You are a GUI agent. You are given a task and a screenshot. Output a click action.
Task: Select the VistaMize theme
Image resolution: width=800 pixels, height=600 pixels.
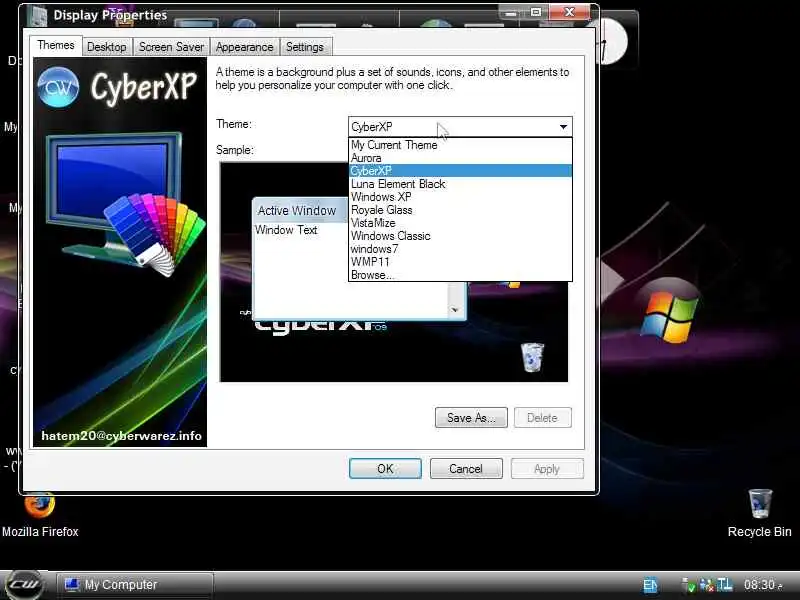(x=460, y=223)
